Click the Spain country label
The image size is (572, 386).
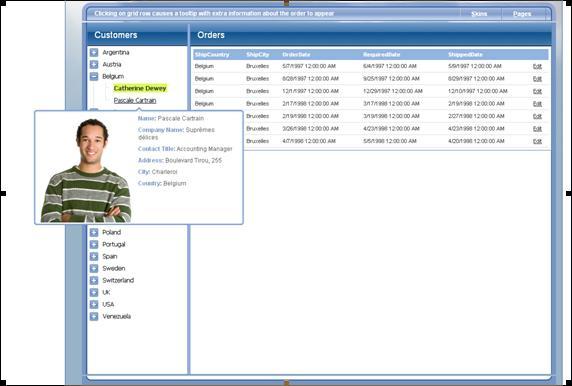pyautogui.click(x=109, y=256)
